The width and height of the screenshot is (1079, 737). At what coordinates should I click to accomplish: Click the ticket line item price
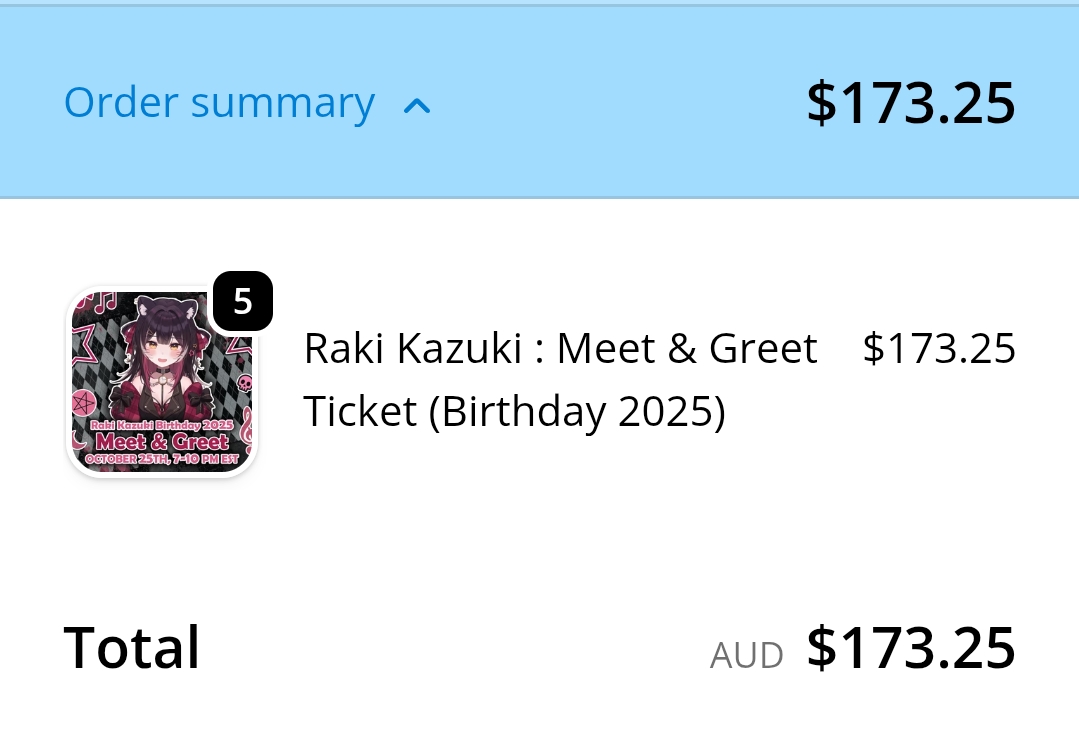click(x=938, y=348)
